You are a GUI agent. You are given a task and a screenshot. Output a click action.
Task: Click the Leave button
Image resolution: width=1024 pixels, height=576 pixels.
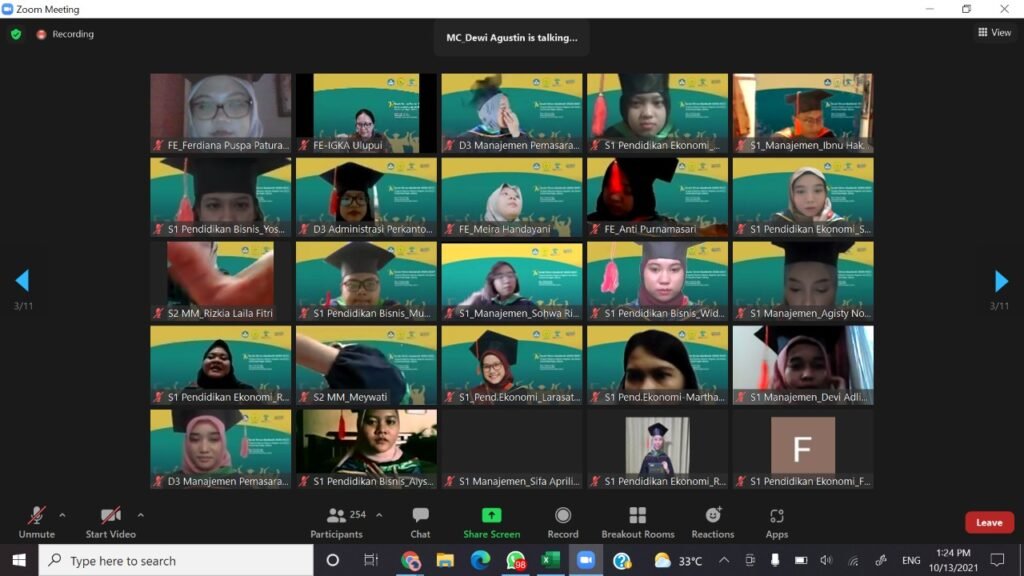tap(988, 522)
